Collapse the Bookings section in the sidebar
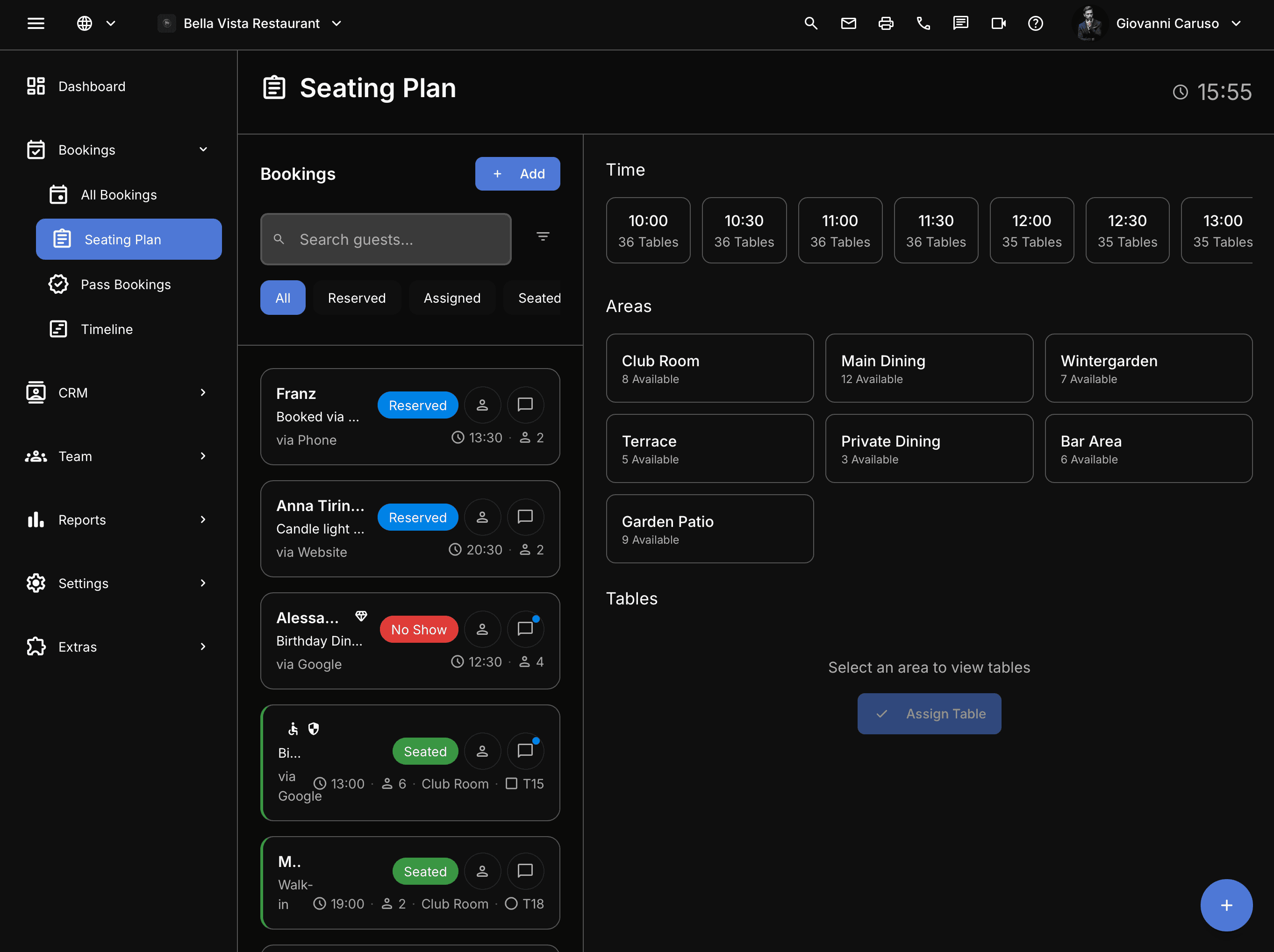This screenshot has width=1274, height=952. (x=203, y=149)
